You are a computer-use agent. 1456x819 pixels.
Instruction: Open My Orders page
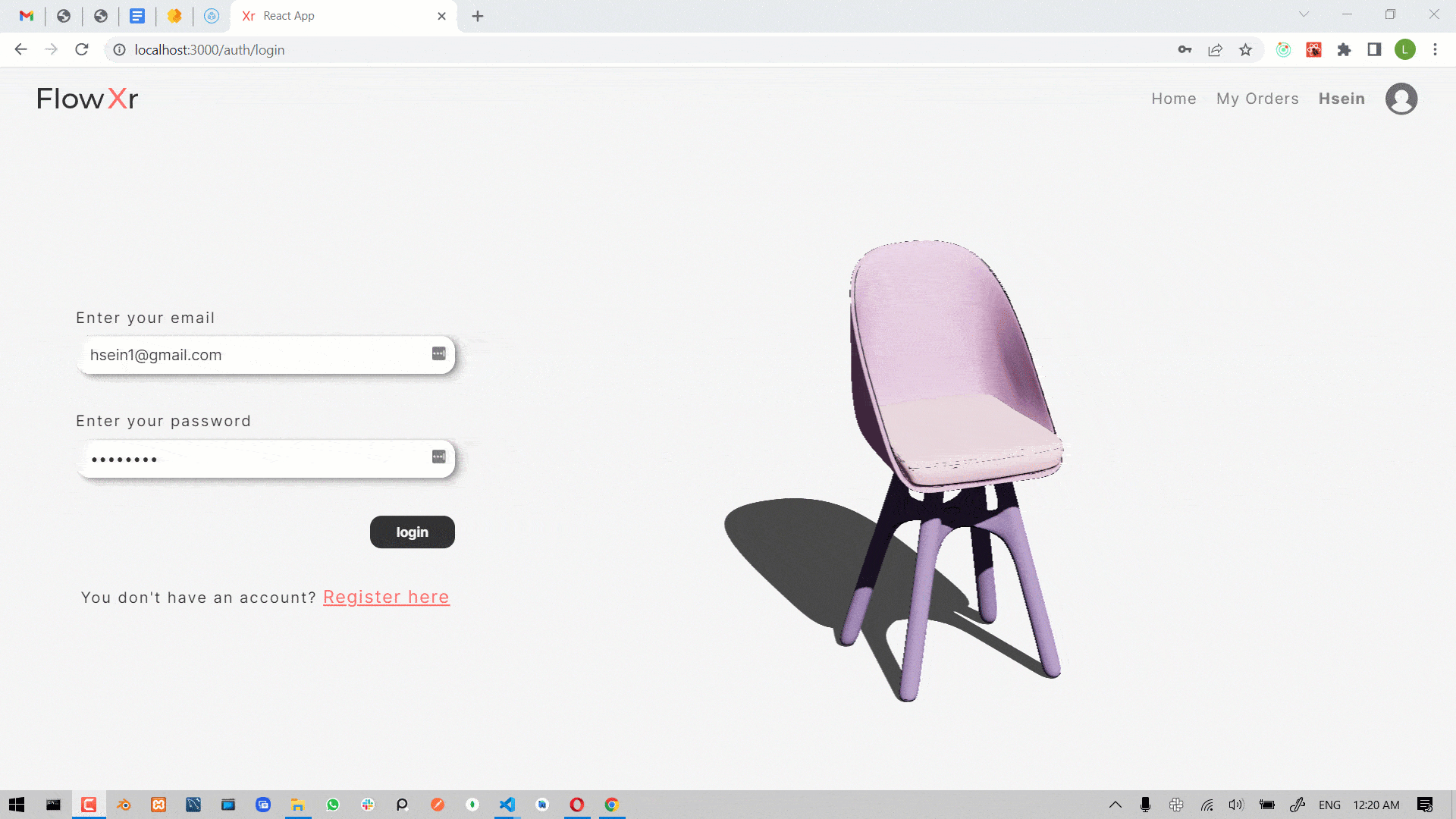[x=1257, y=99]
